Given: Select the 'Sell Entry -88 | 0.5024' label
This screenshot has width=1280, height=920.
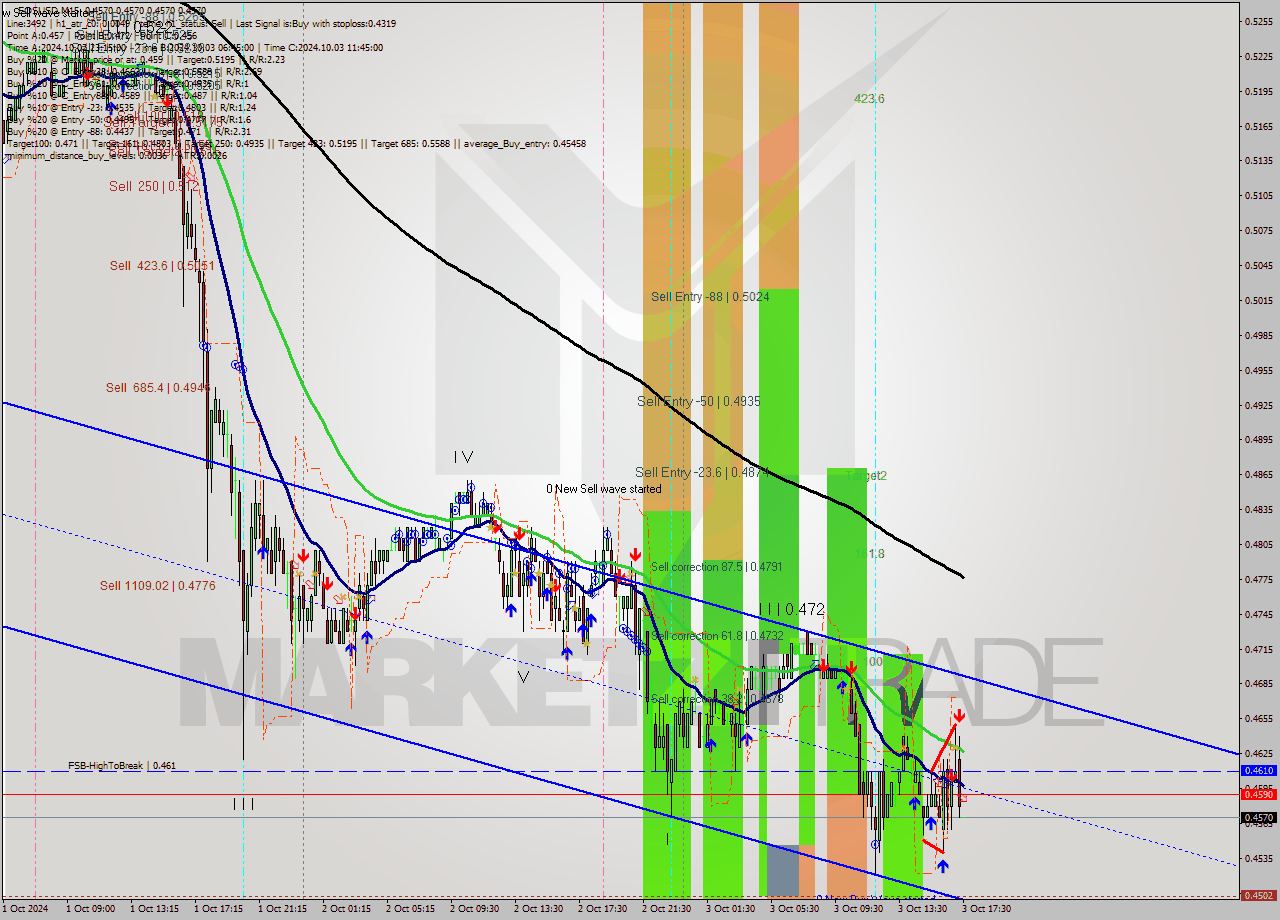Looking at the screenshot, I should pos(710,296).
